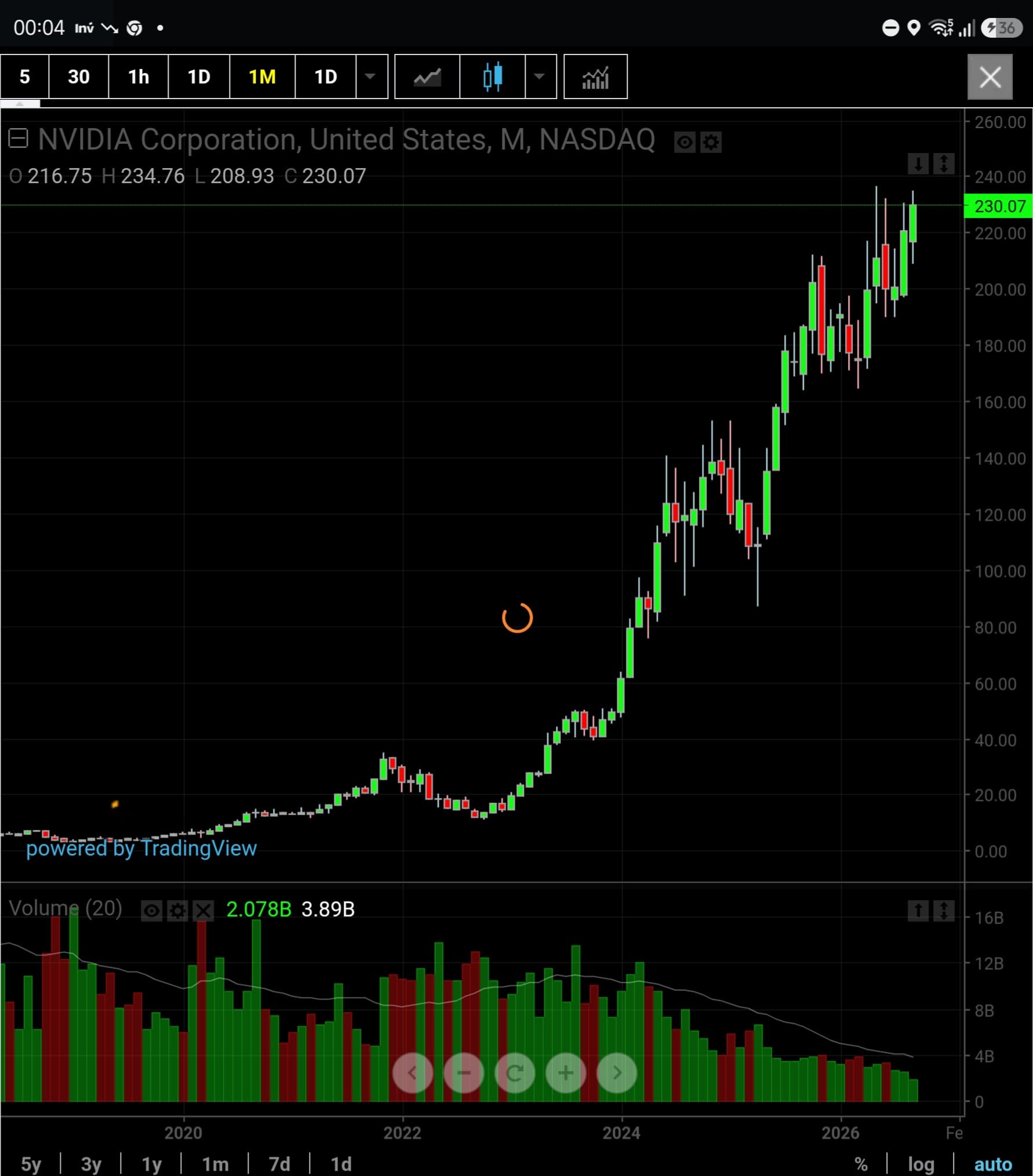The width and height of the screenshot is (1033, 1176).
Task: Tap the Chrome notification icon
Action: click(134, 28)
